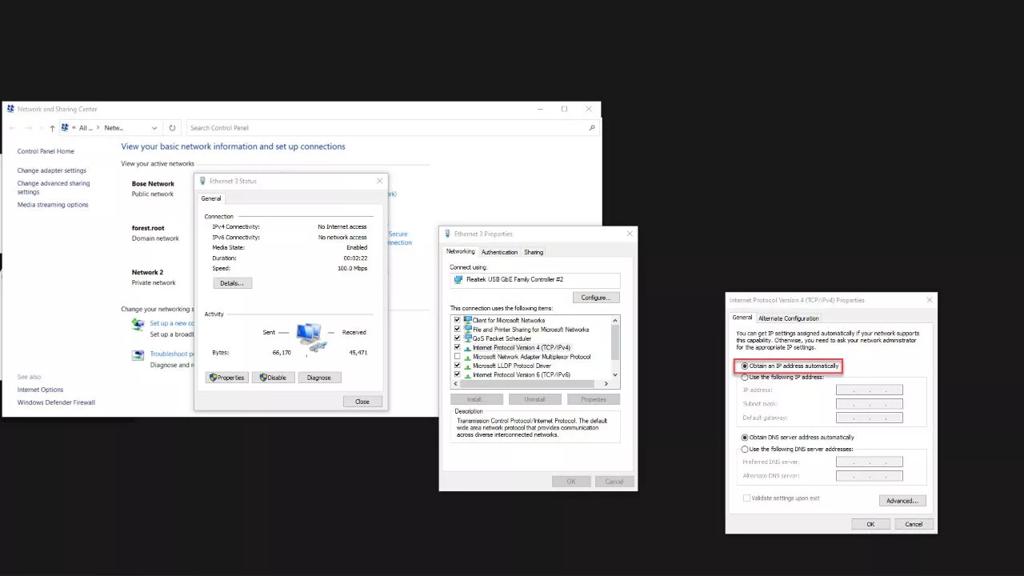Open the Authentication tab in Ethernet 3 Properties
The image size is (1024, 576).
(499, 252)
